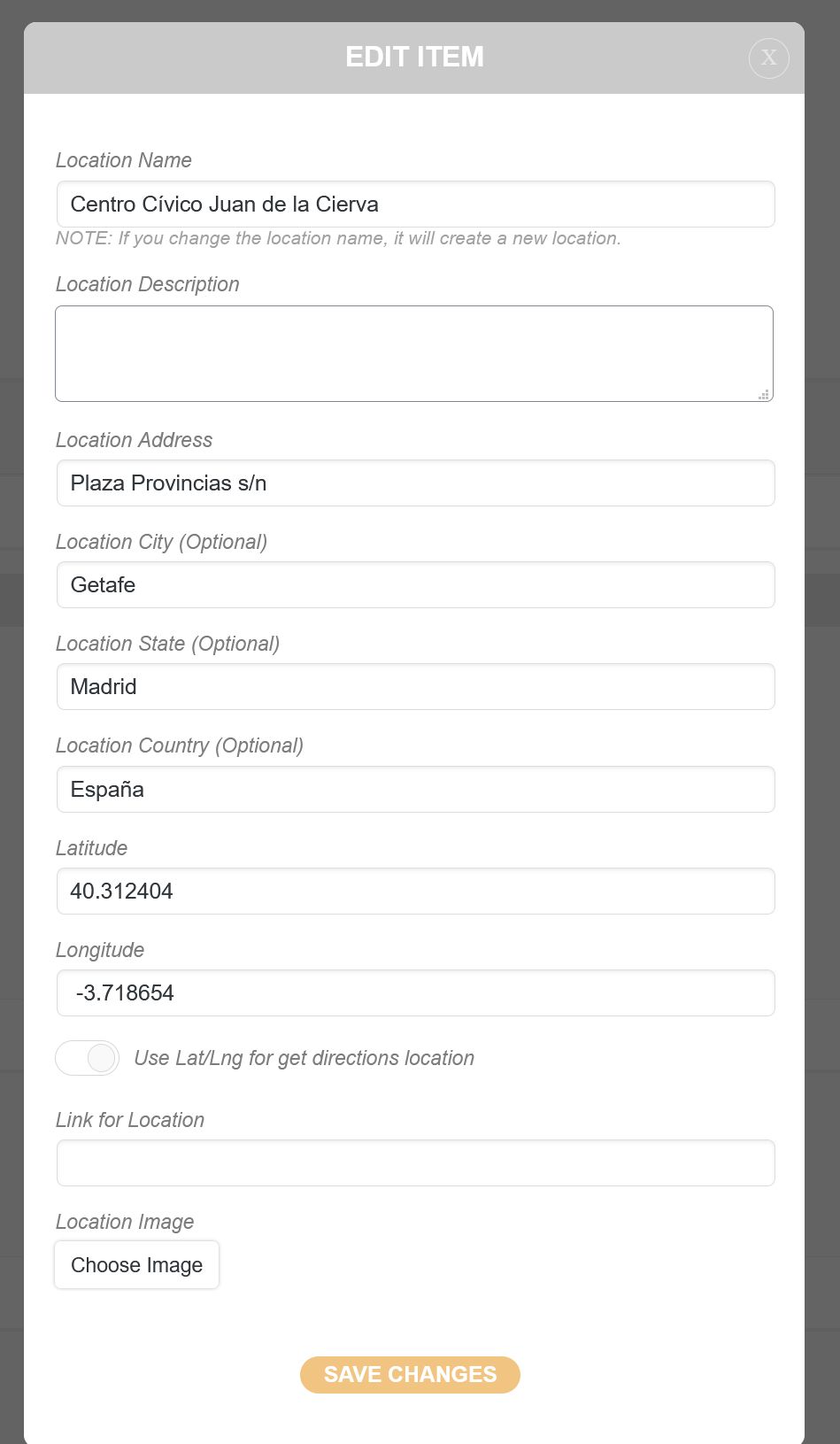Click the EDIT ITEM header title

click(414, 58)
